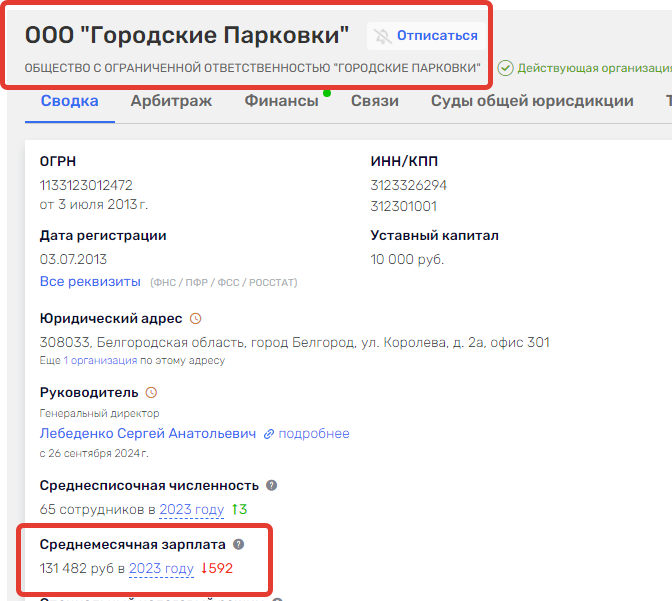Click the подробнее link
This screenshot has height=601, width=672.
click(314, 433)
